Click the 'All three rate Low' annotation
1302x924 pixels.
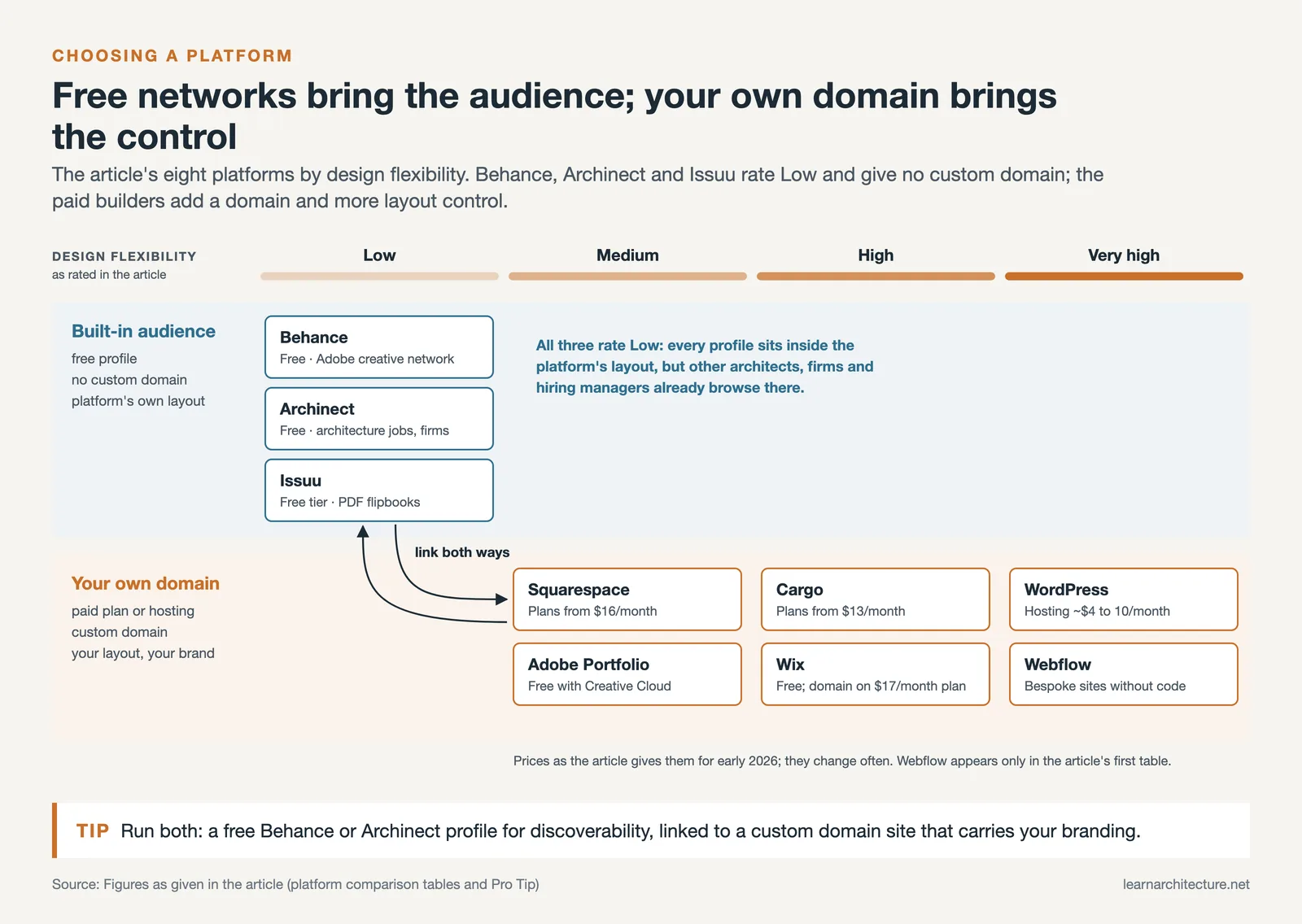point(705,367)
